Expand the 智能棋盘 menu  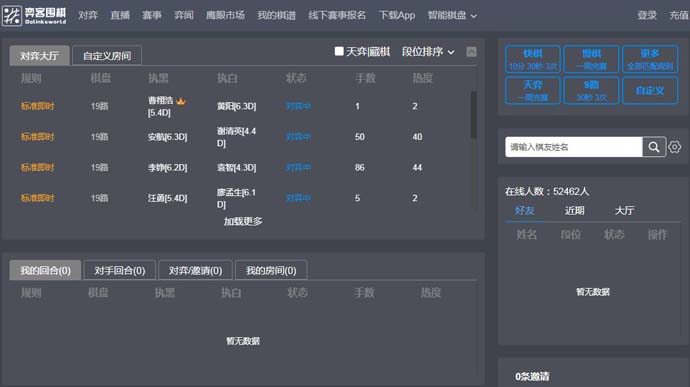pyautogui.click(x=452, y=15)
